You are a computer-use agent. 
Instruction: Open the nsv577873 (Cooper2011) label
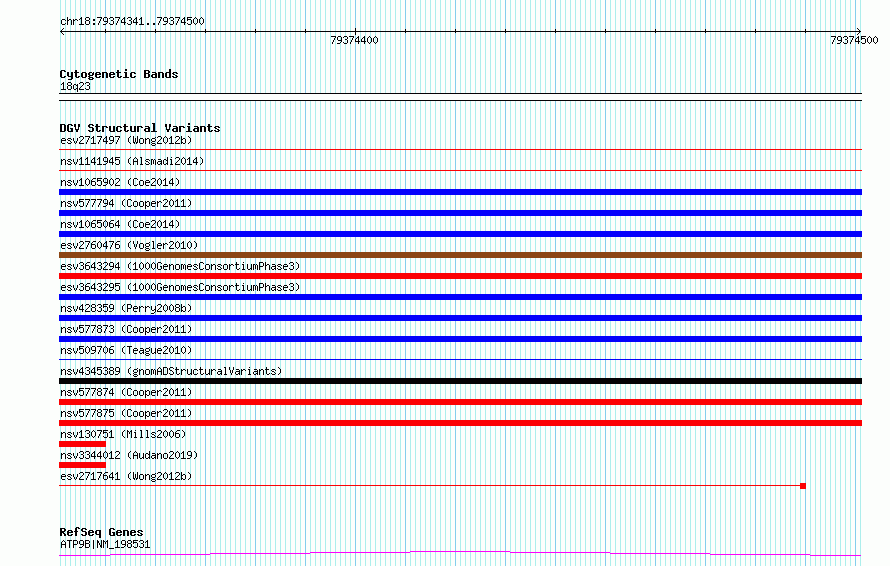[126, 329]
